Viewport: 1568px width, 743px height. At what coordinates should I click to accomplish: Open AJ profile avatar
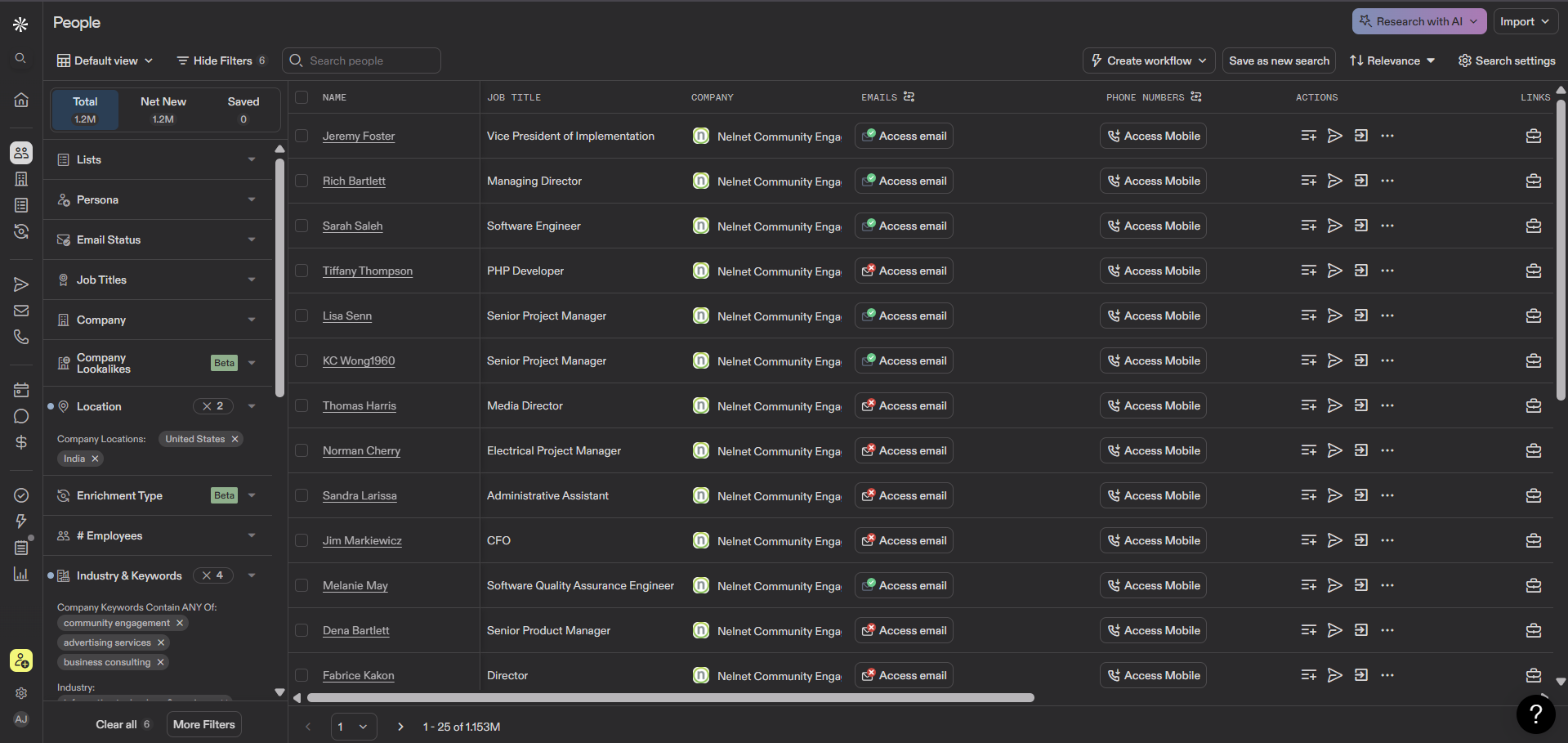(21, 719)
